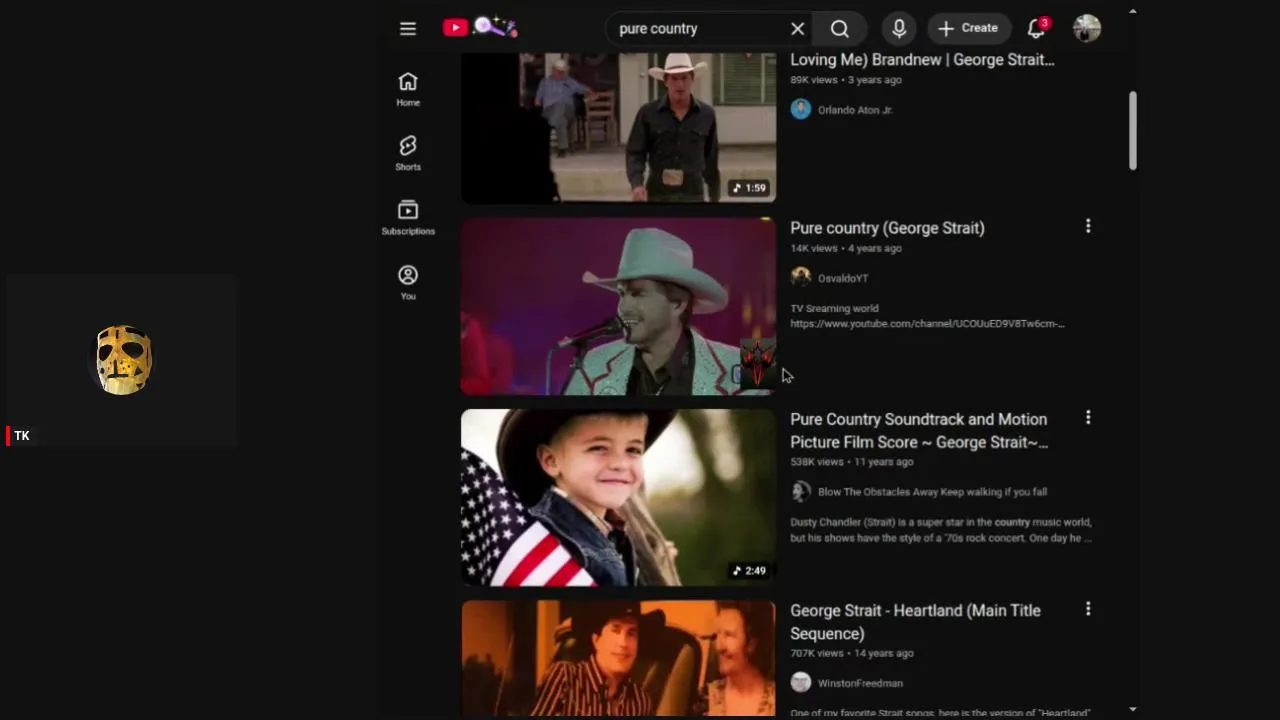The height and width of the screenshot is (720, 1280).
Task: Open title 'Pure country (George Strait)'
Action: point(888,228)
